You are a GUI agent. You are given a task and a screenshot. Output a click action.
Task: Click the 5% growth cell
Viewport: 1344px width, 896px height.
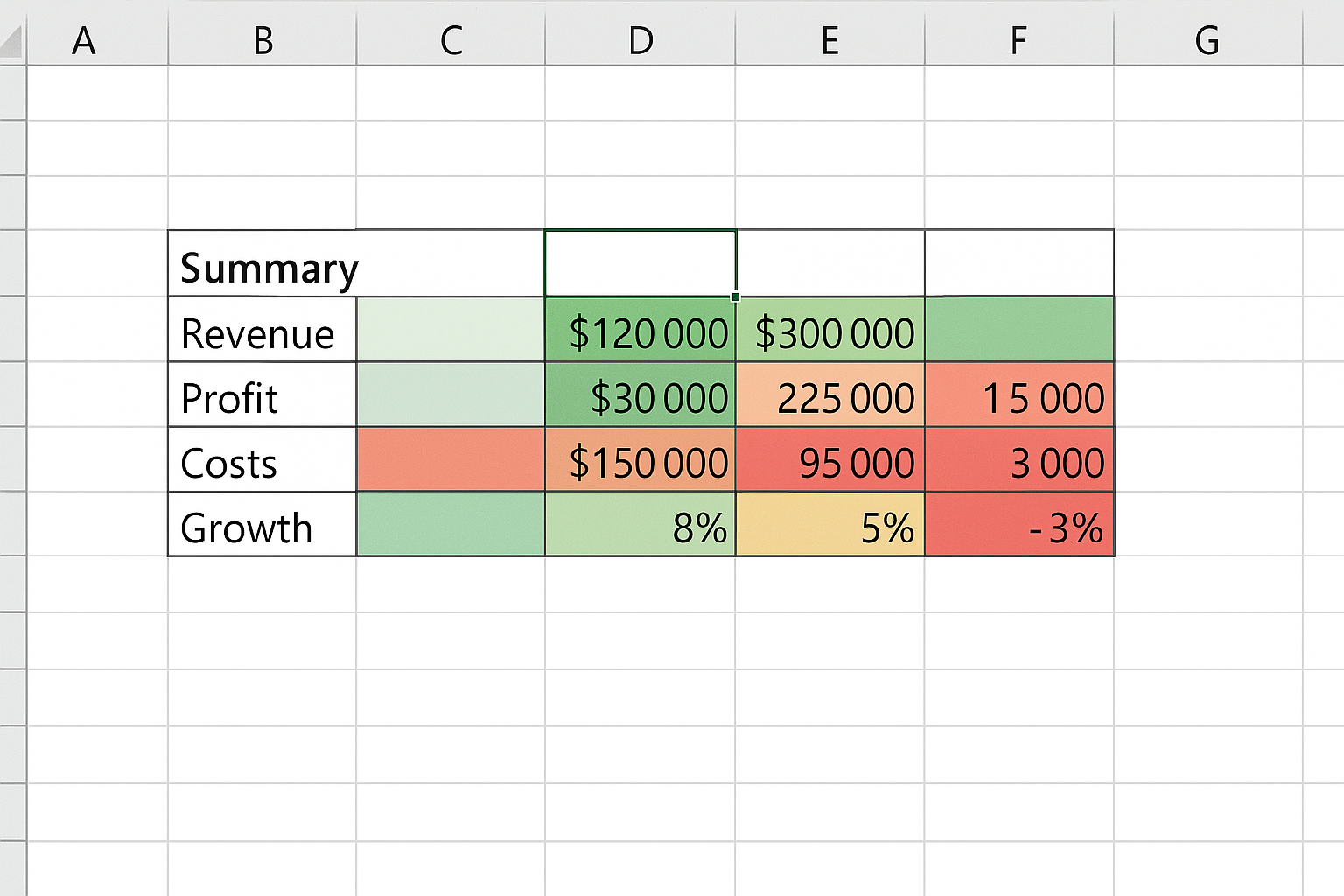pos(830,524)
